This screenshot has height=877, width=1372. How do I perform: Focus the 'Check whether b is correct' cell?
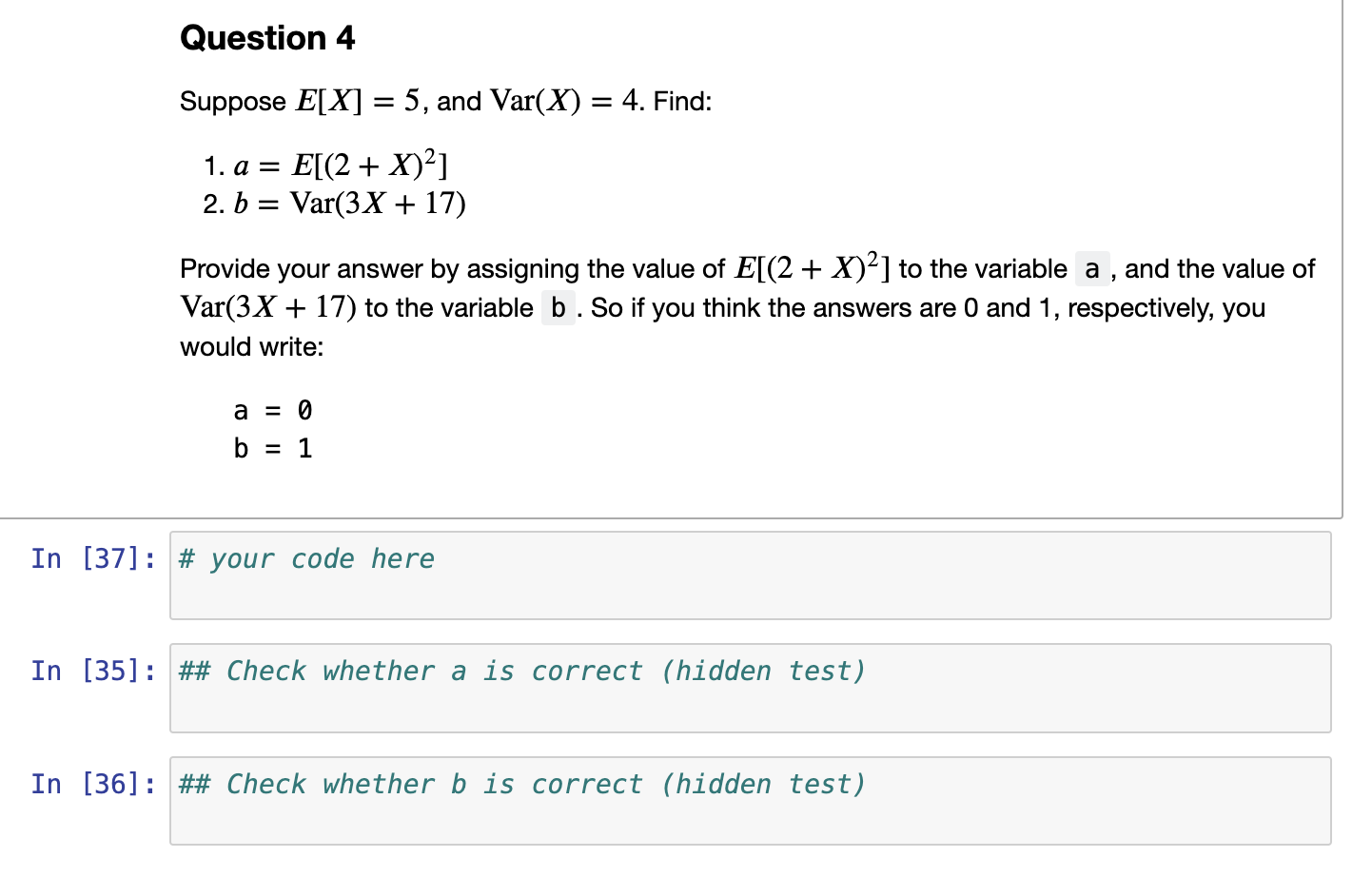(750, 801)
